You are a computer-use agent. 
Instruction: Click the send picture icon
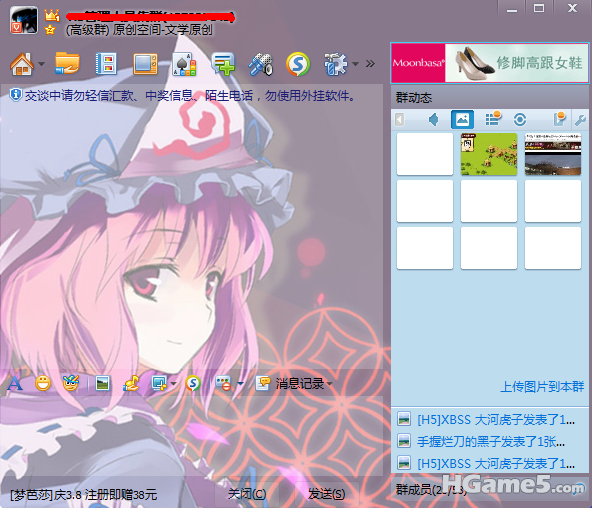[x=102, y=384]
